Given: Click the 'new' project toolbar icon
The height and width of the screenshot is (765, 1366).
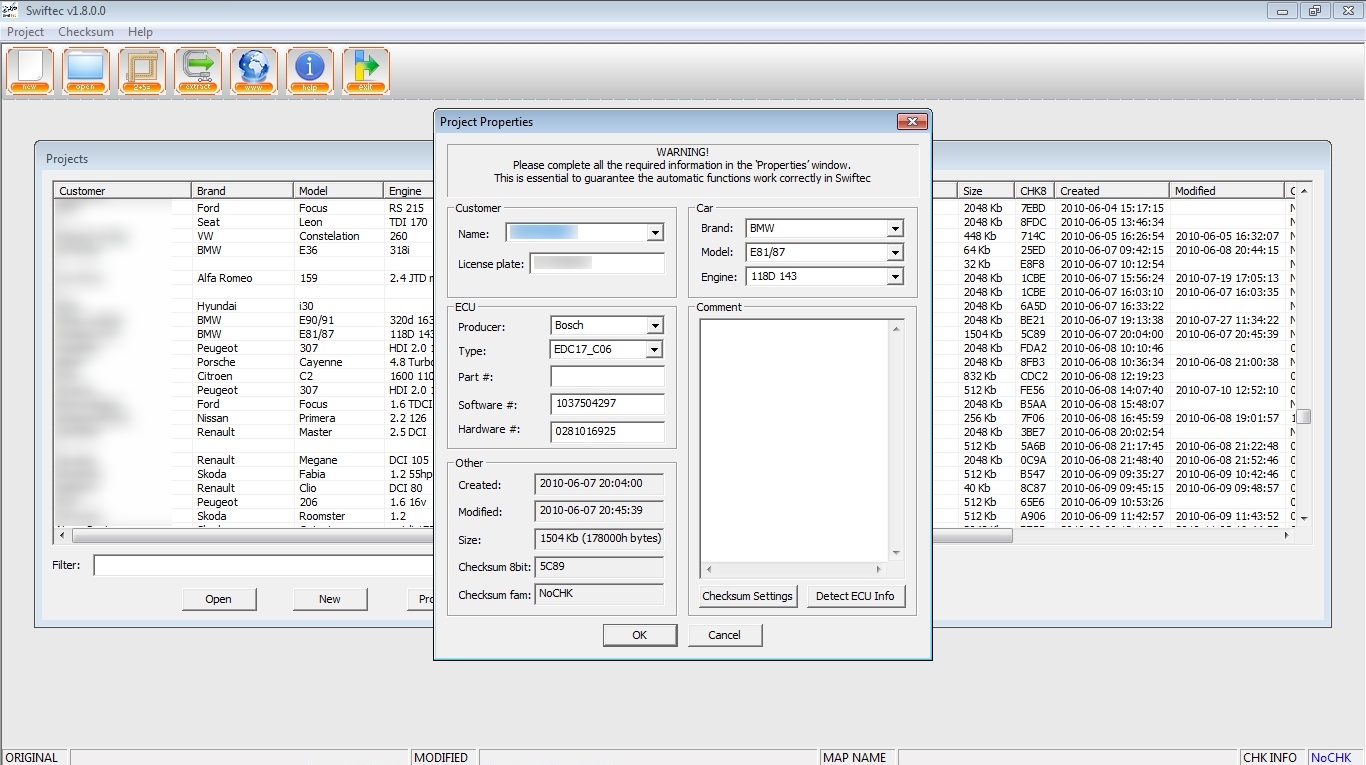Looking at the screenshot, I should tap(30, 71).
